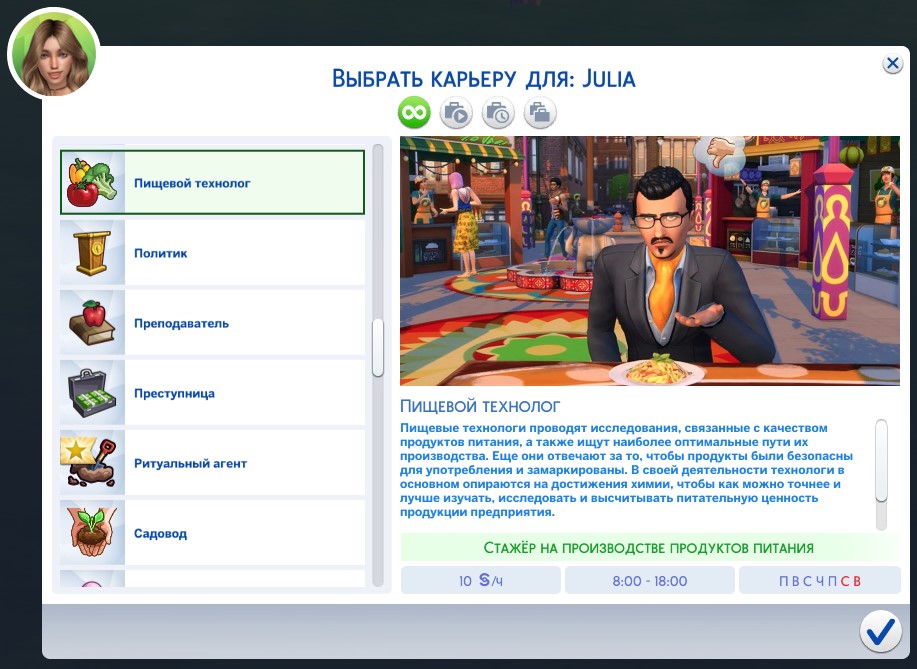Click the briefcase with play icon filter

coord(456,113)
